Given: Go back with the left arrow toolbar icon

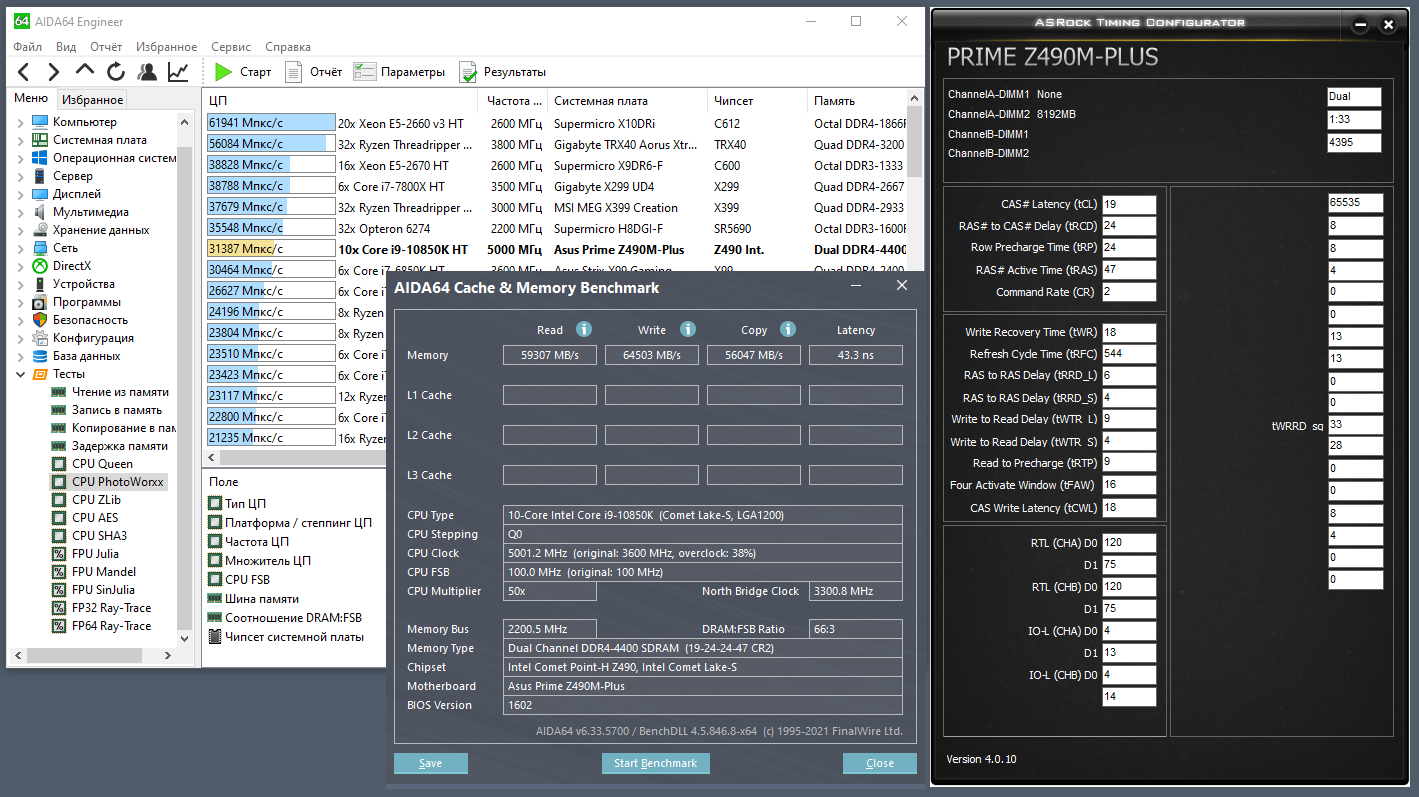Looking at the screenshot, I should tap(24, 72).
